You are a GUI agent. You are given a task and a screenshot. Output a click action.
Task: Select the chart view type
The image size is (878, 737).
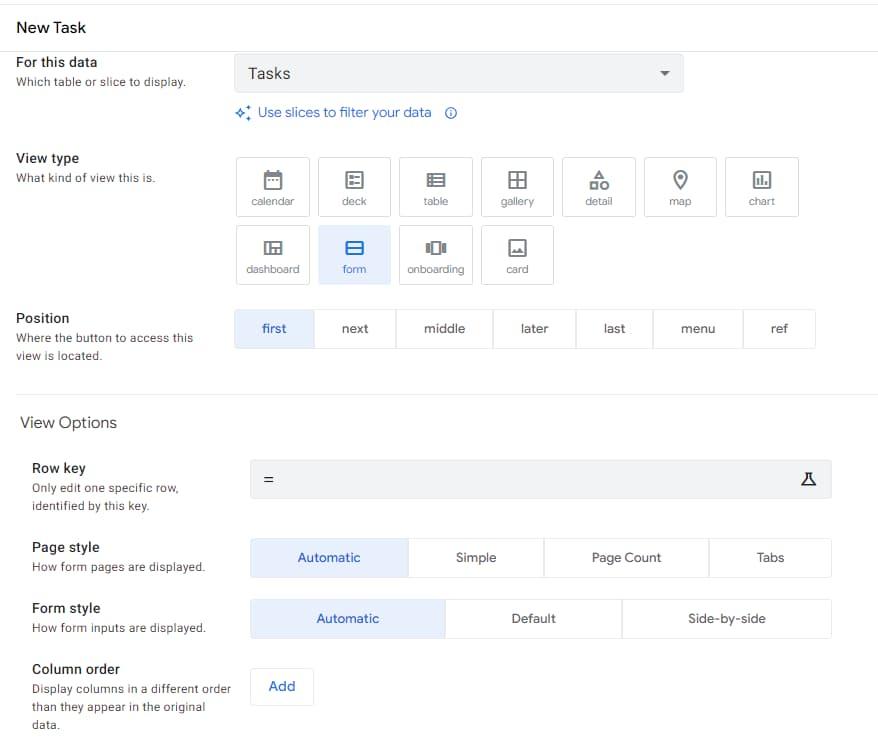click(x=761, y=187)
